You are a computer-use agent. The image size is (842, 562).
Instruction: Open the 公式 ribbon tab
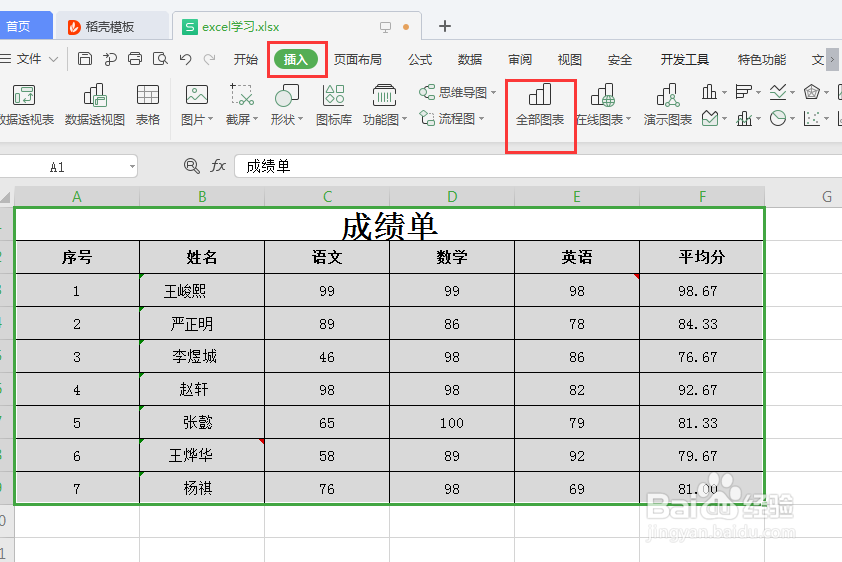tap(420, 59)
